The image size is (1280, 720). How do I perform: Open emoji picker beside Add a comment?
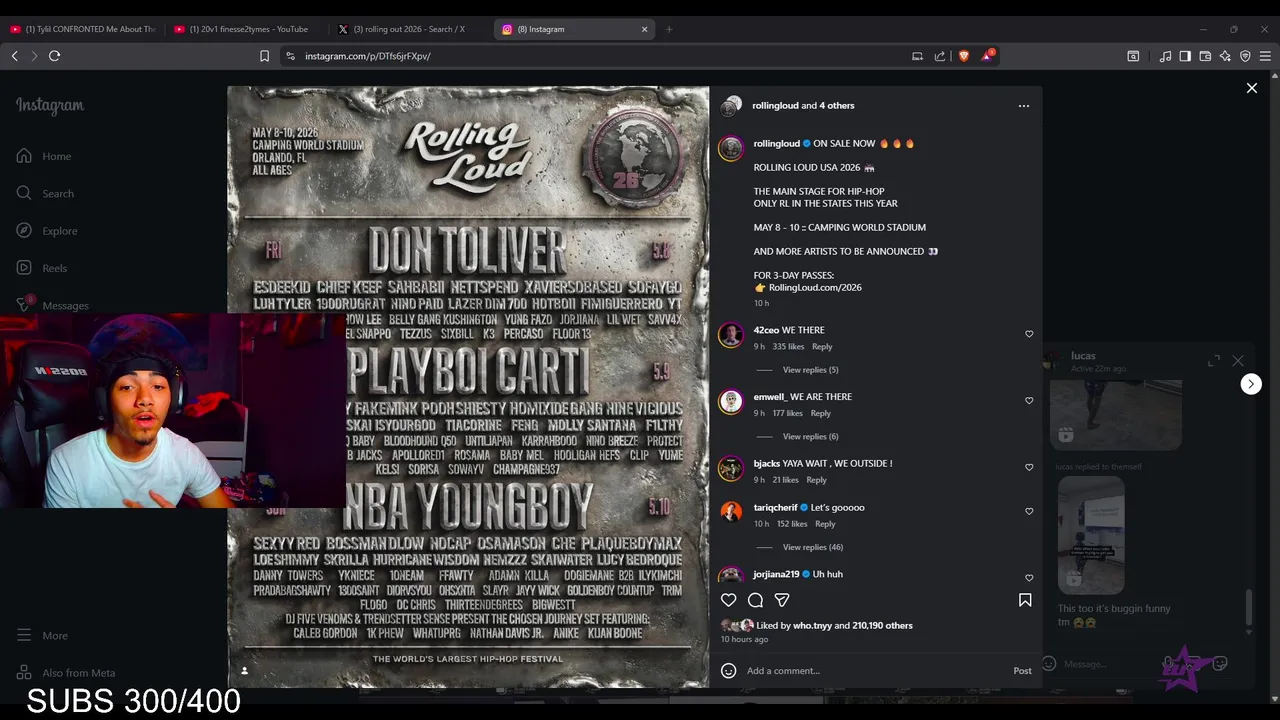(728, 670)
